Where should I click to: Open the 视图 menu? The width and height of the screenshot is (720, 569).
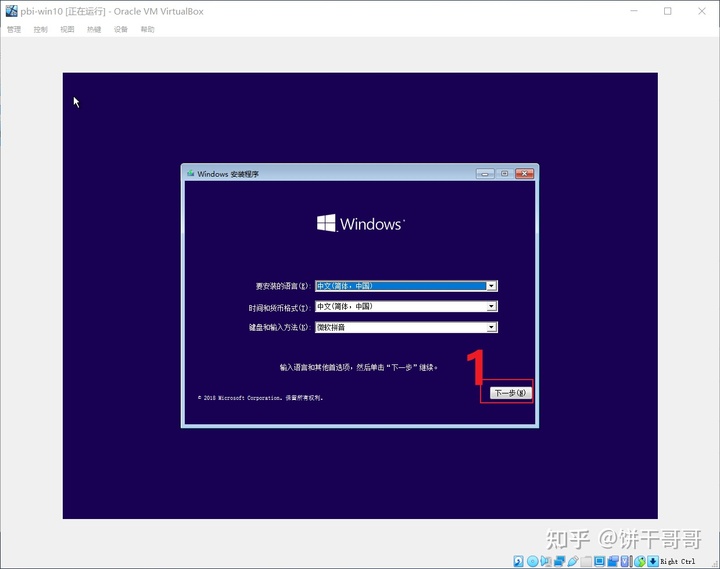(x=67, y=29)
